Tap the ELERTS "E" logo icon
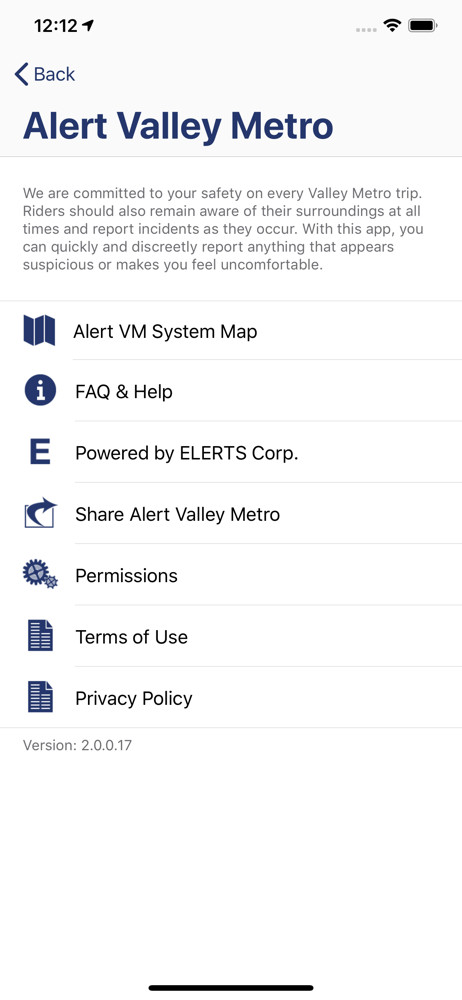462x1000 pixels. coord(40,452)
